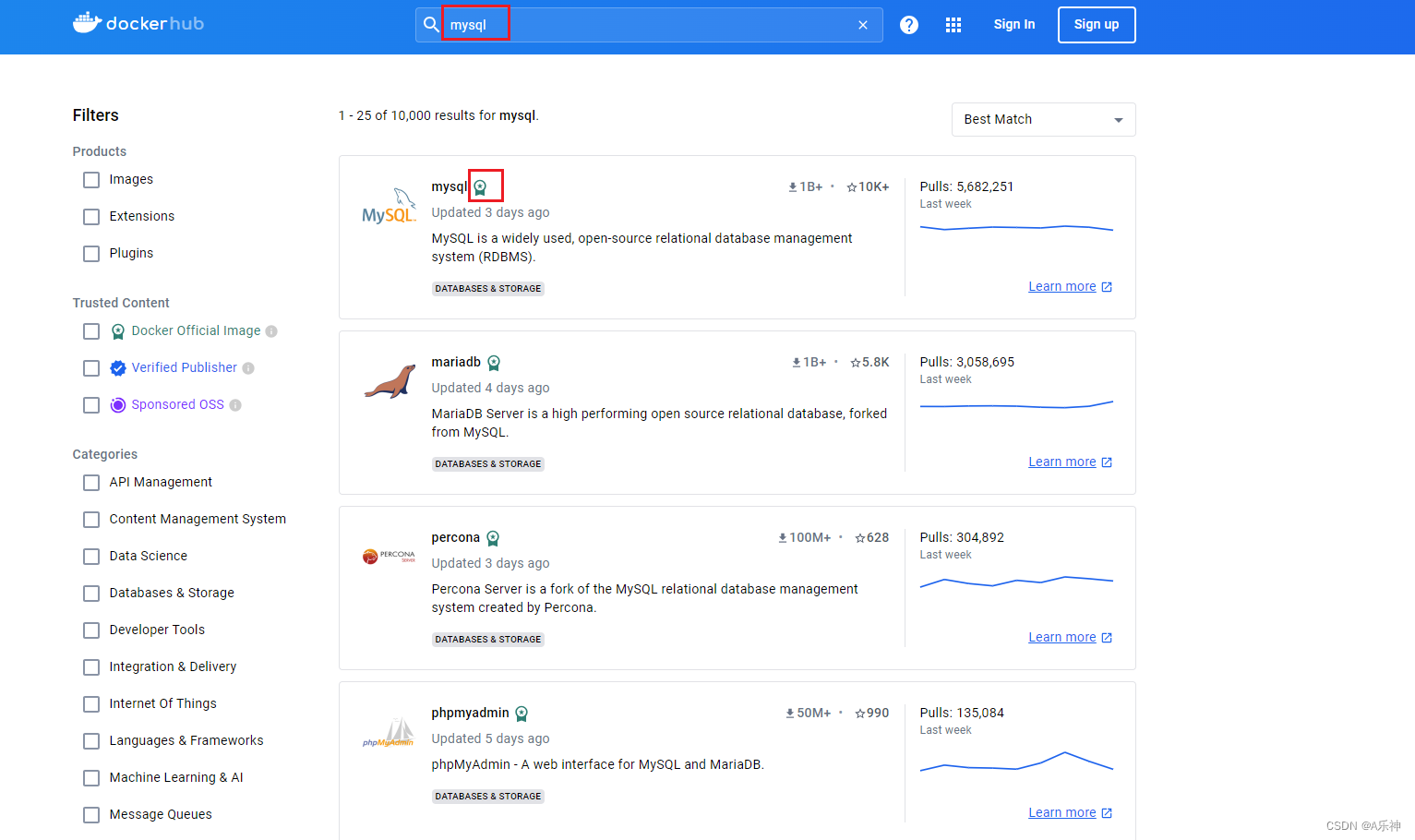Click the search input containing mysql
The width and height of the screenshot is (1415, 840).
(x=649, y=25)
